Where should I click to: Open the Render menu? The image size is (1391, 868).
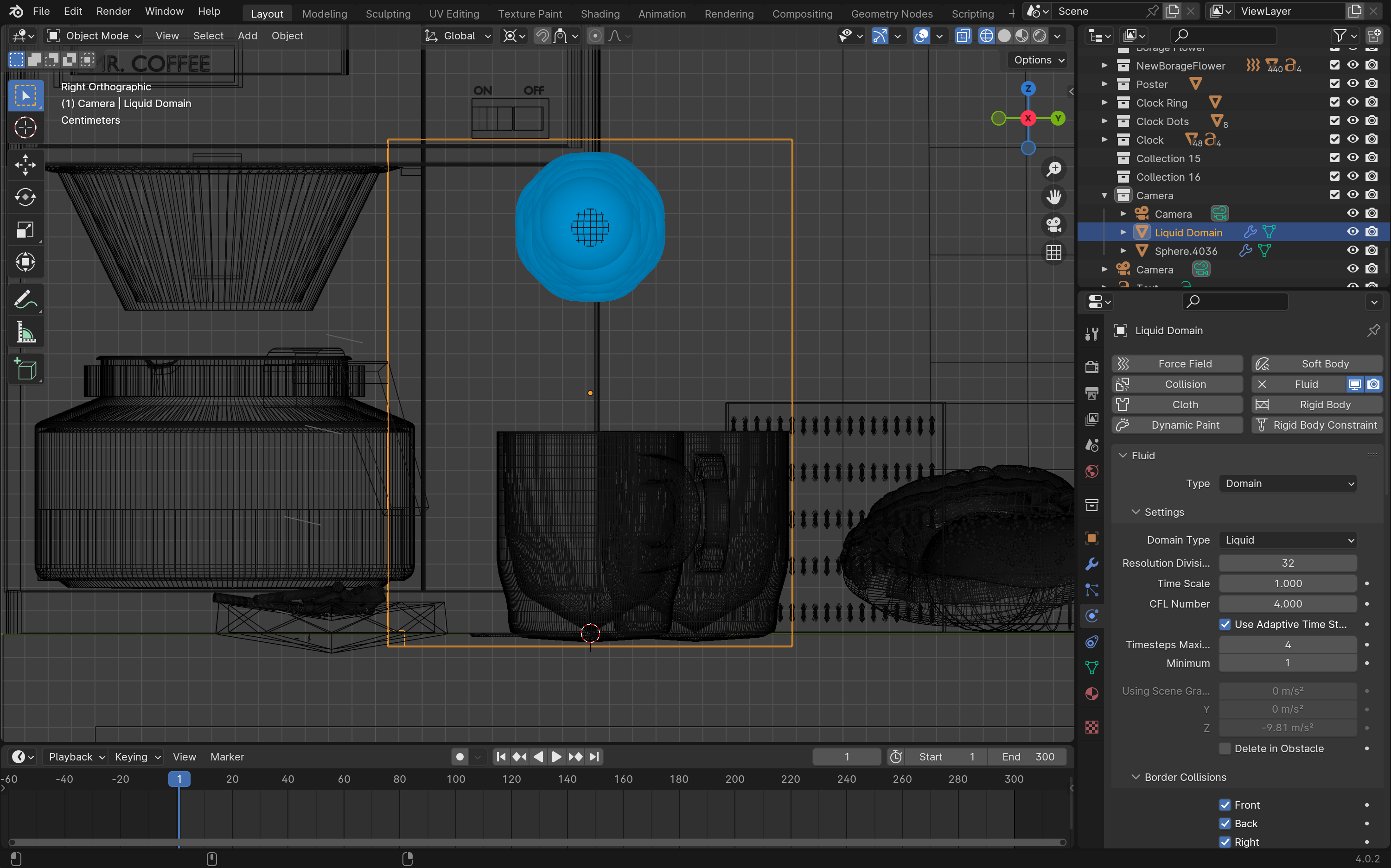point(113,11)
